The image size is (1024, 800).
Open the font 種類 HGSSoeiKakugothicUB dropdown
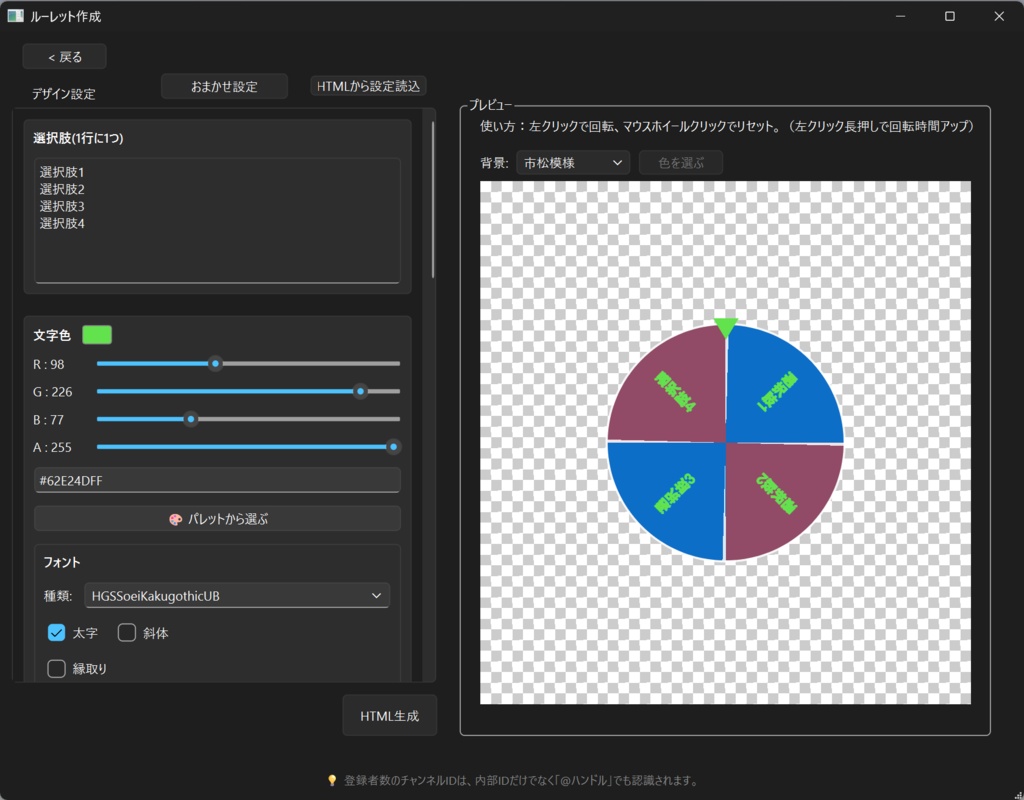coord(236,596)
